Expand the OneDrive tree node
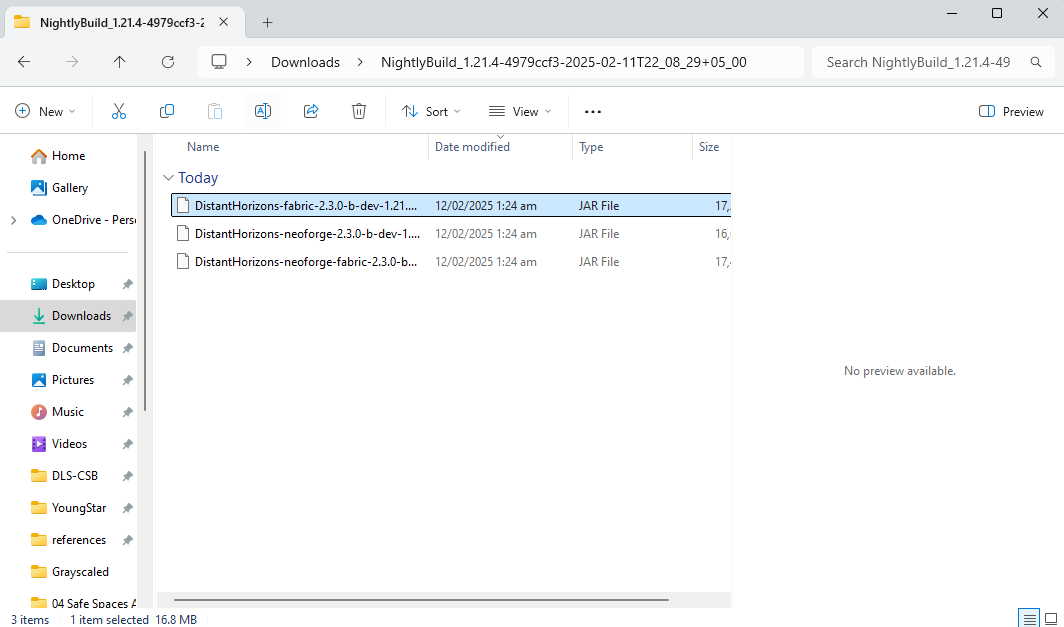1064x627 pixels. point(14,220)
